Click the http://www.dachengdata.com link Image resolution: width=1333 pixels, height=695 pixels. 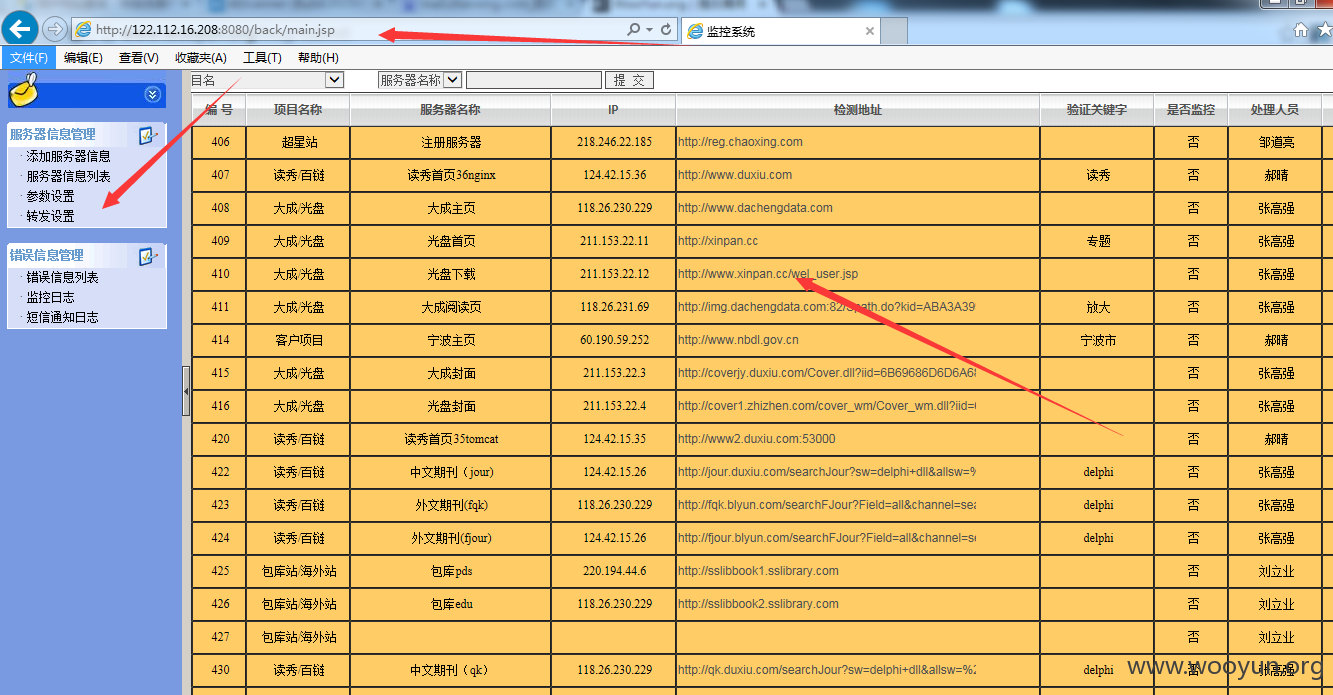pos(755,208)
